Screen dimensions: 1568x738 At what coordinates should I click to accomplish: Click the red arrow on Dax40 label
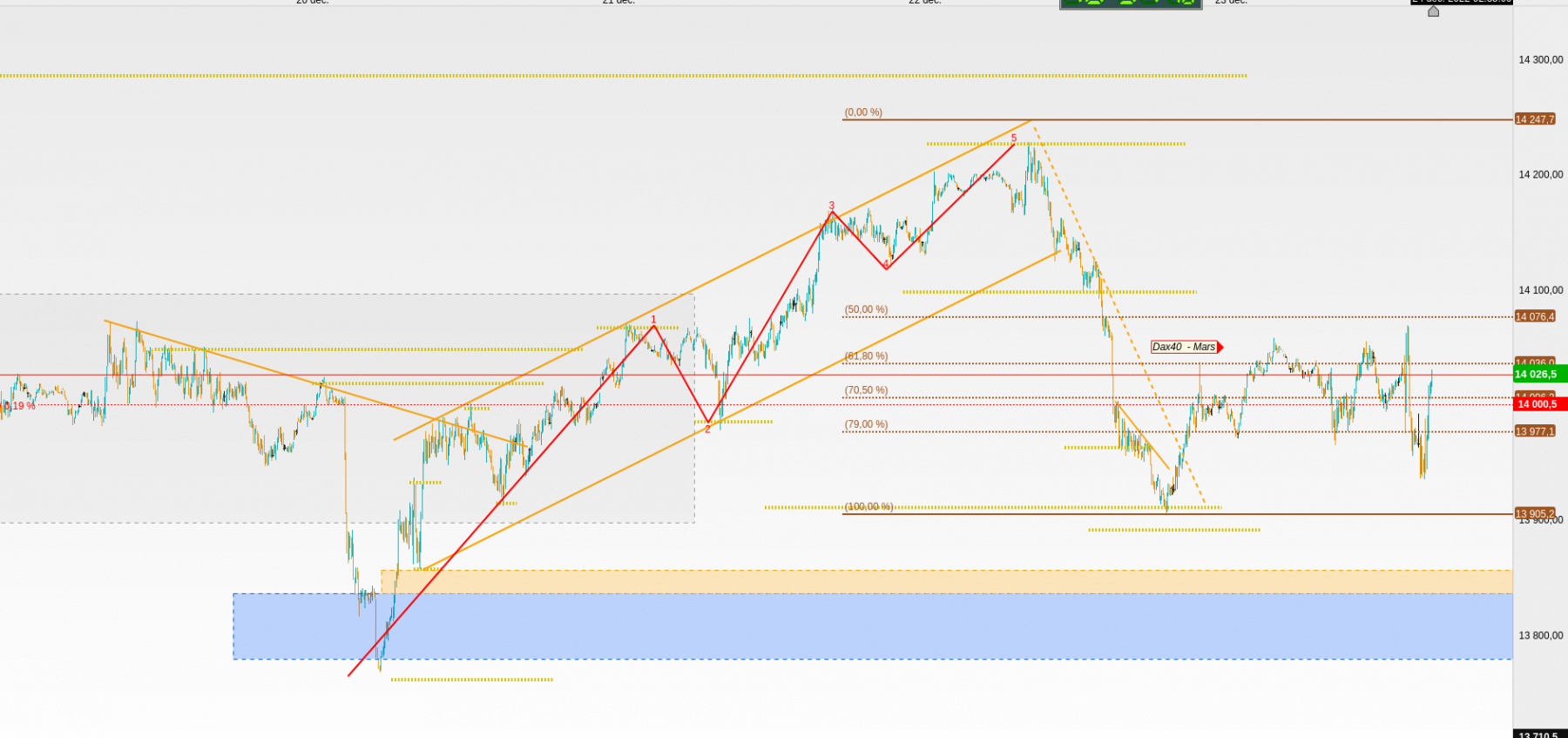pyautogui.click(x=1220, y=347)
